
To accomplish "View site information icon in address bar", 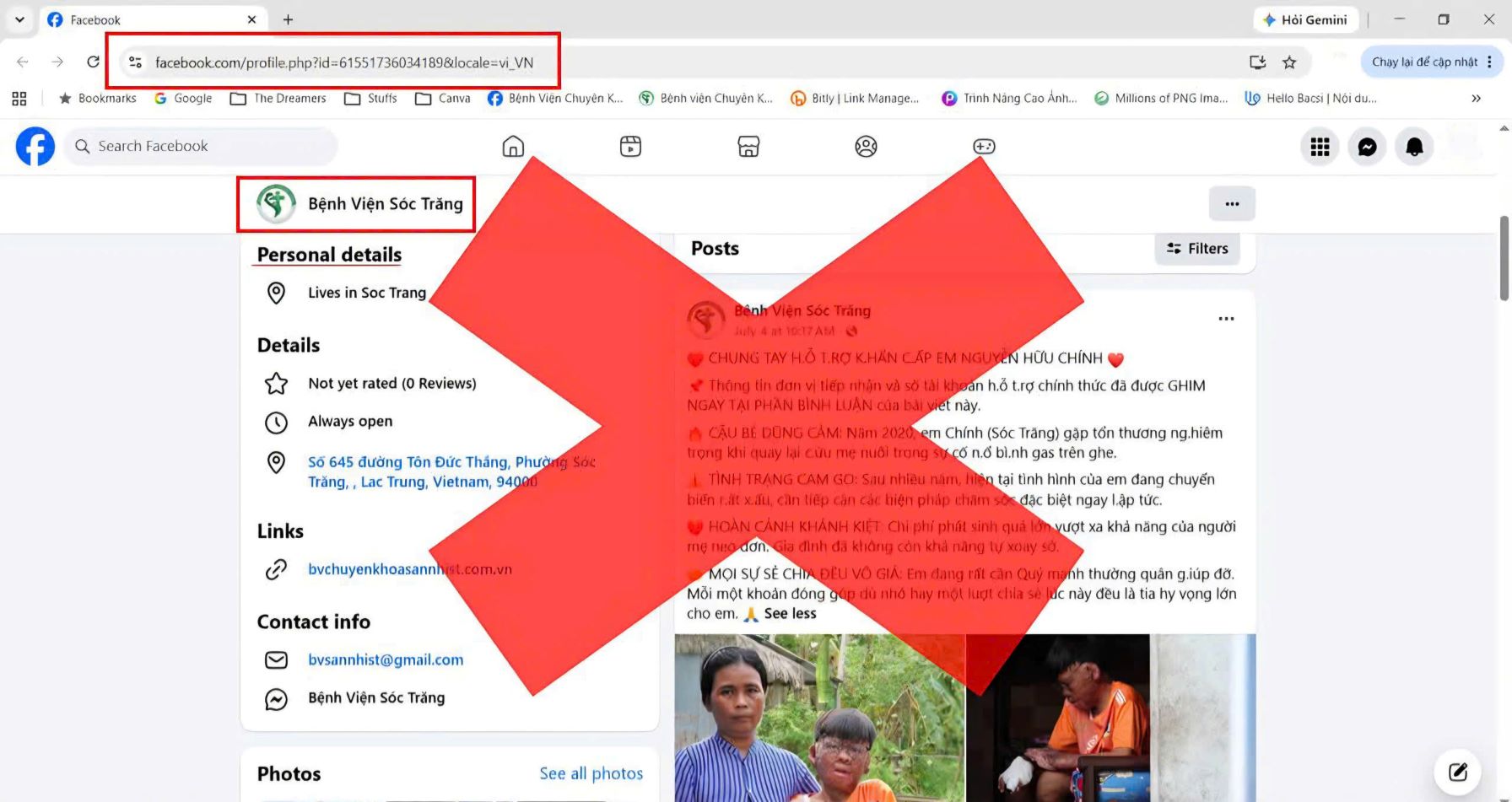I will click(x=135, y=62).
